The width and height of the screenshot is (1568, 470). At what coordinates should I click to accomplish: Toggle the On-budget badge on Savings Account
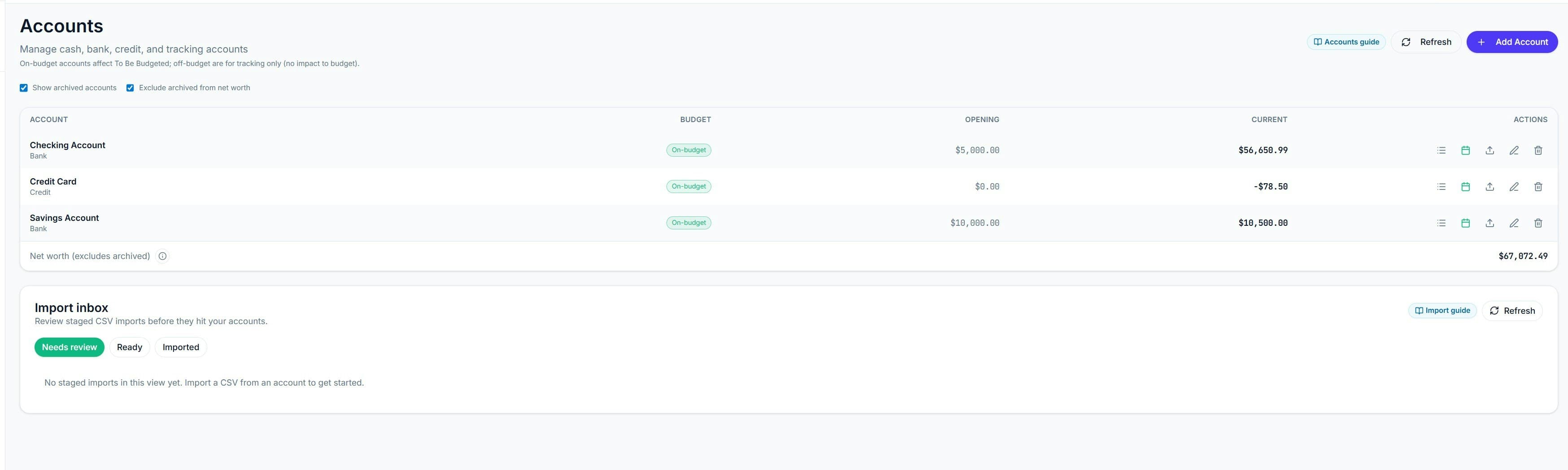688,223
